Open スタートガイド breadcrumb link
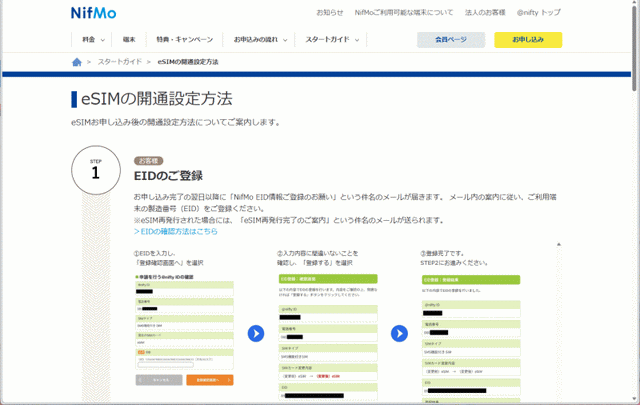The image size is (640, 405). pyautogui.click(x=120, y=62)
